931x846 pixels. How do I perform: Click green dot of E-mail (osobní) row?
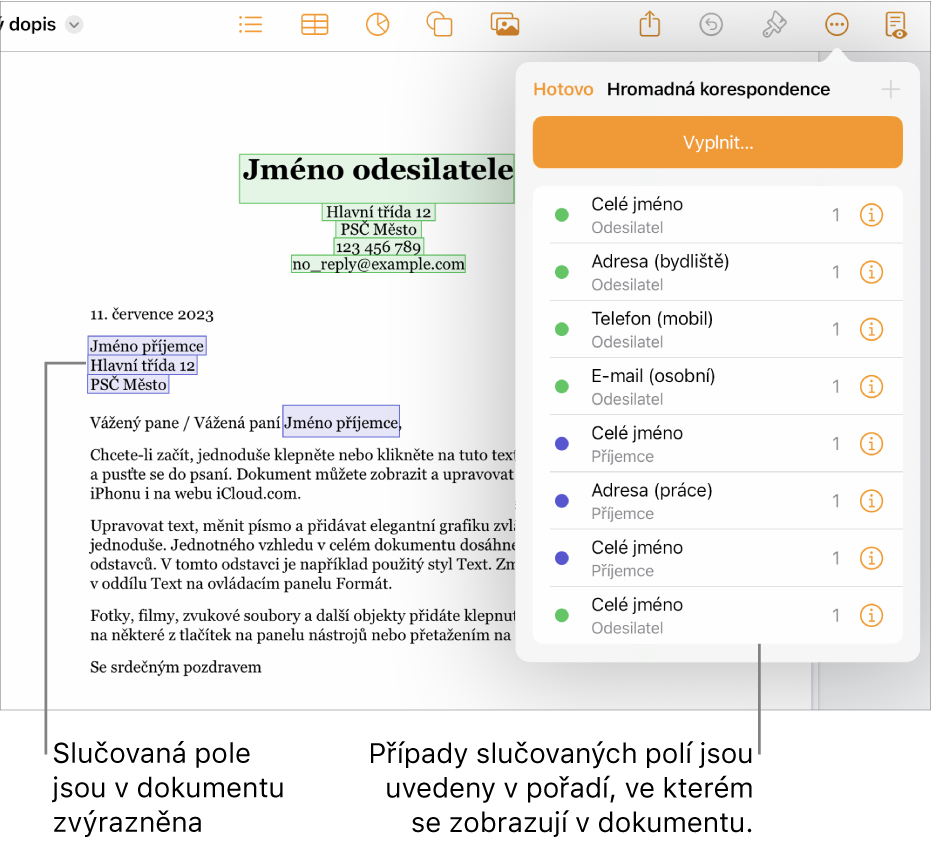(561, 386)
